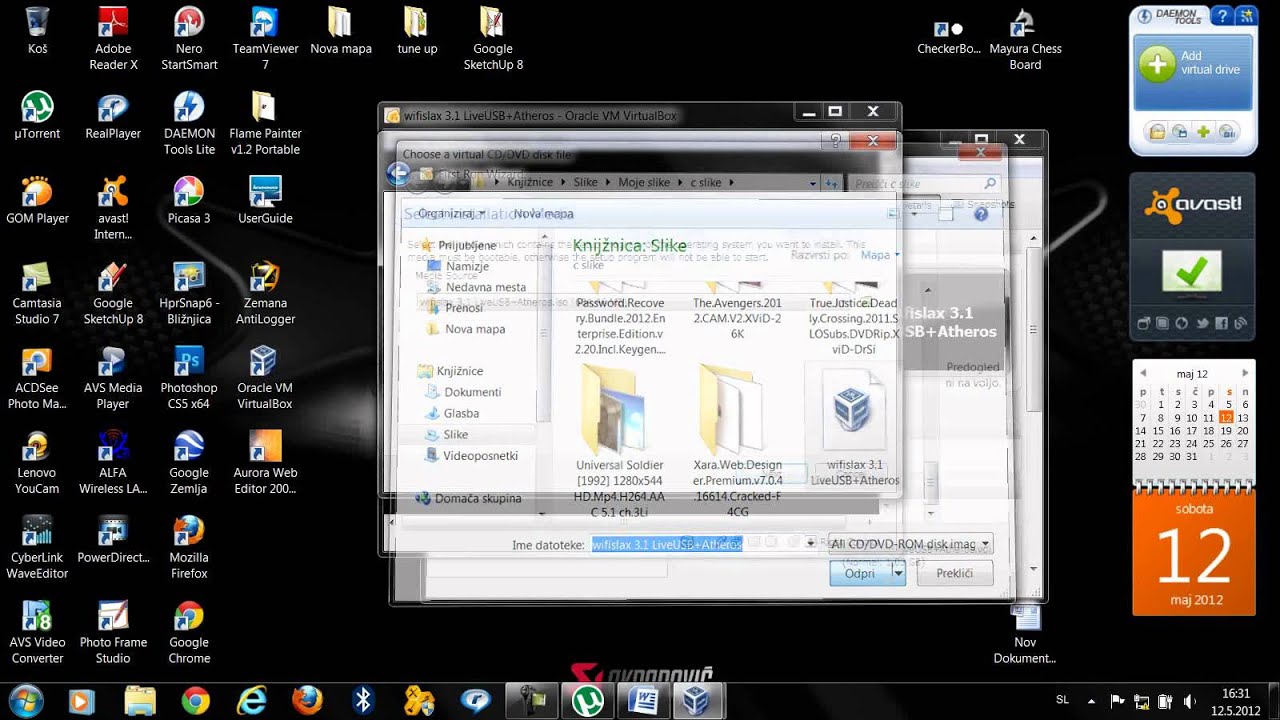Open Google Chrome from the desktop
Image resolution: width=1280 pixels, height=720 pixels.
[189, 632]
